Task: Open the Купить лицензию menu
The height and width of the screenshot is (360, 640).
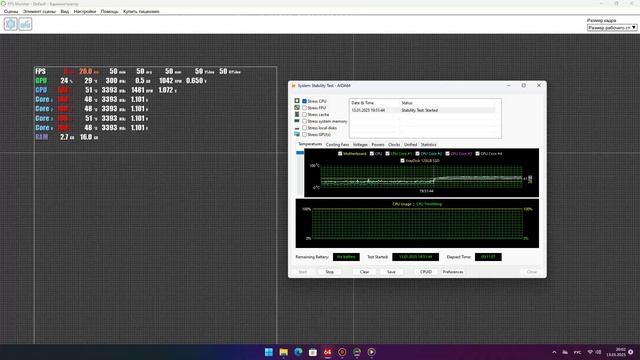Action: coord(141,11)
